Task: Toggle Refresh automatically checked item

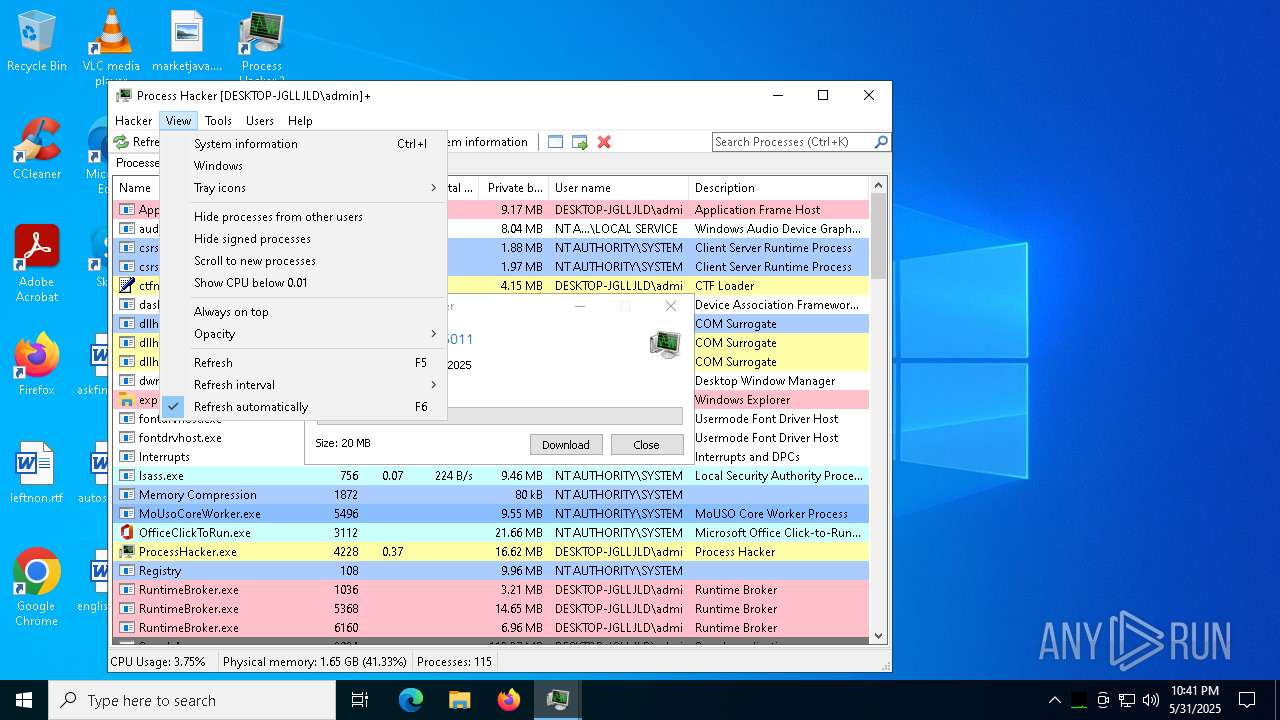Action: (303, 407)
